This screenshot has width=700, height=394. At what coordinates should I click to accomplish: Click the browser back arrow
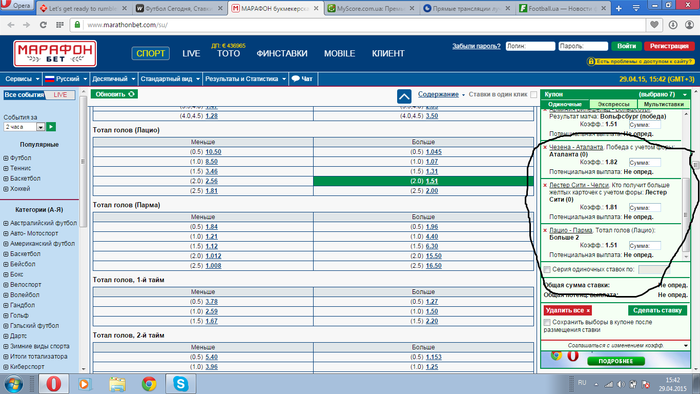click(11, 25)
